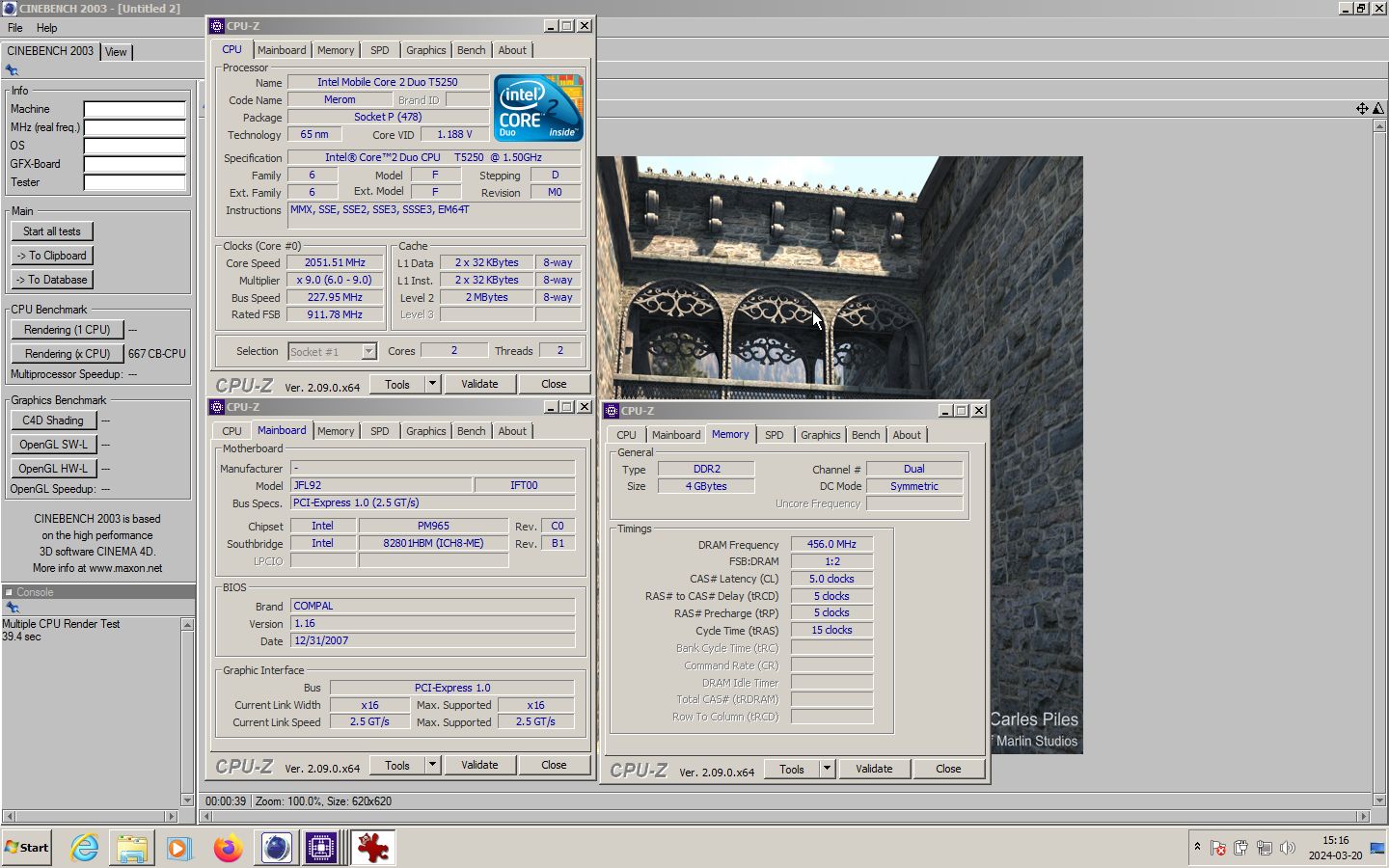This screenshot has height=868, width=1389.
Task: Click CPU-Z title icon of Mainboard window
Action: (216, 407)
